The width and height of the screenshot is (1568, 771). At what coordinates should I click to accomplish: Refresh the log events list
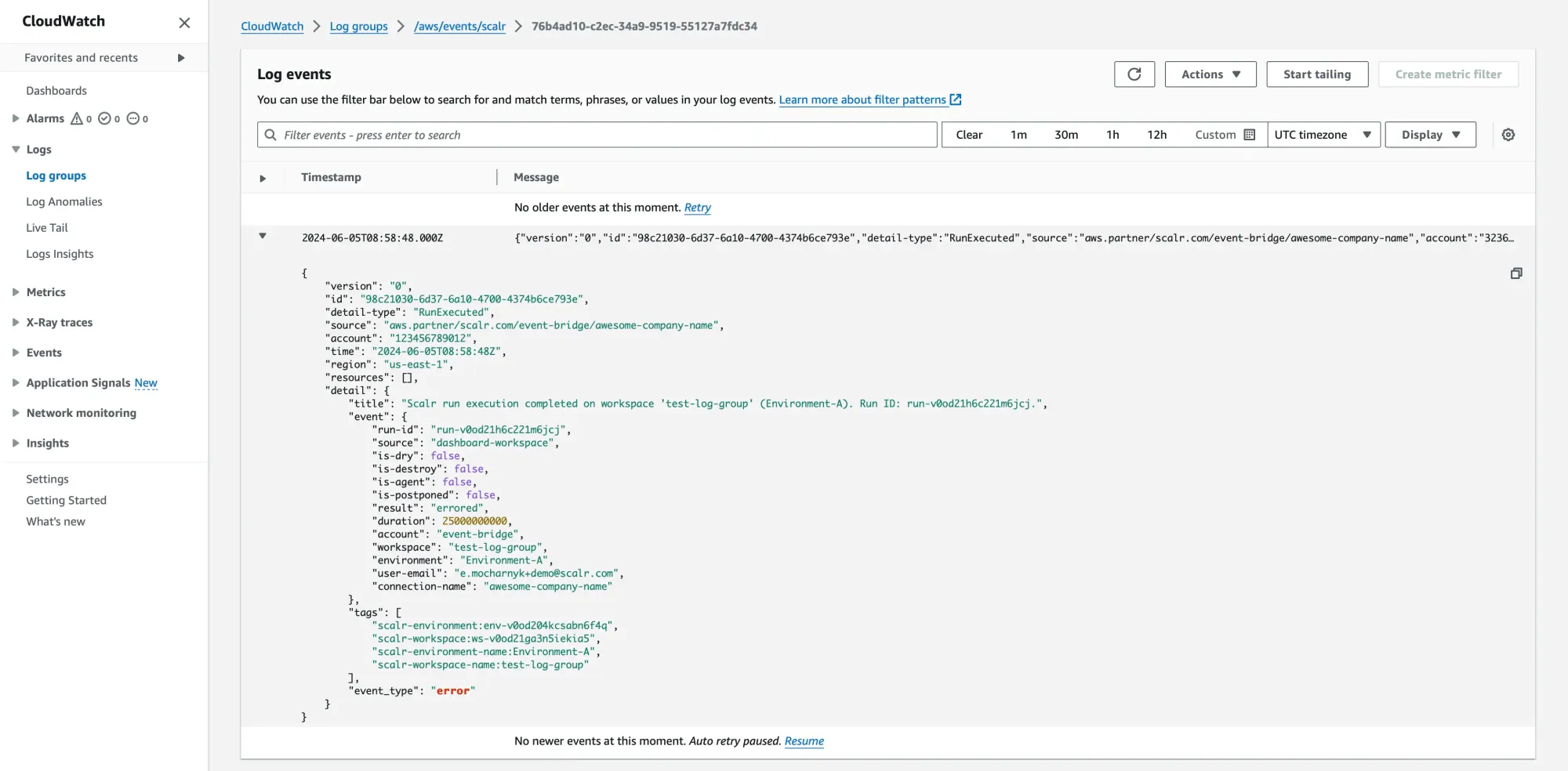coord(1134,74)
